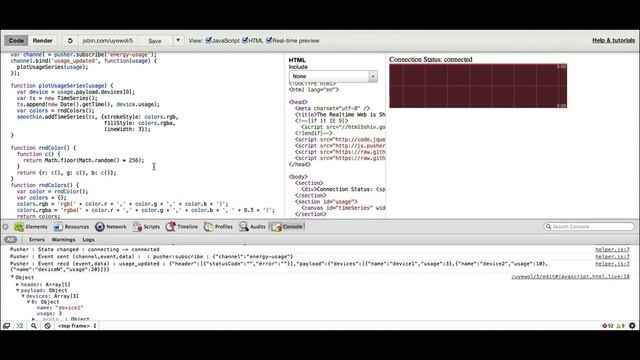The width and height of the screenshot is (640, 360).
Task: Click the 'function rndColors() {' code line
Action: click(45, 185)
